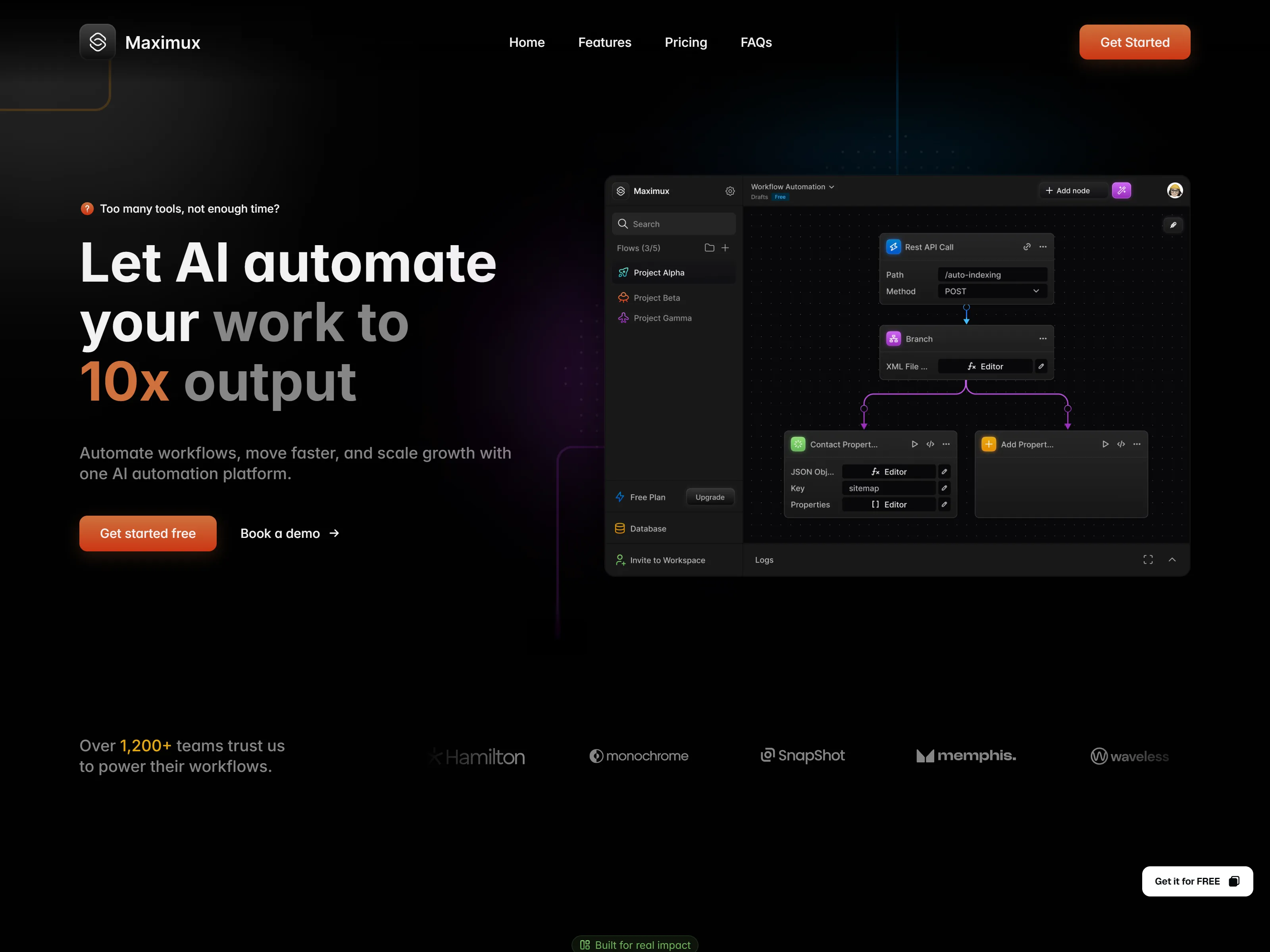Click the Get Started header button

coord(1135,42)
